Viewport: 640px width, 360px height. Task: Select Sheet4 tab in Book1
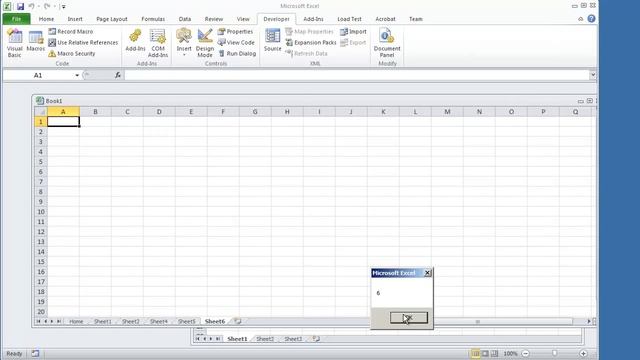pyautogui.click(x=158, y=321)
